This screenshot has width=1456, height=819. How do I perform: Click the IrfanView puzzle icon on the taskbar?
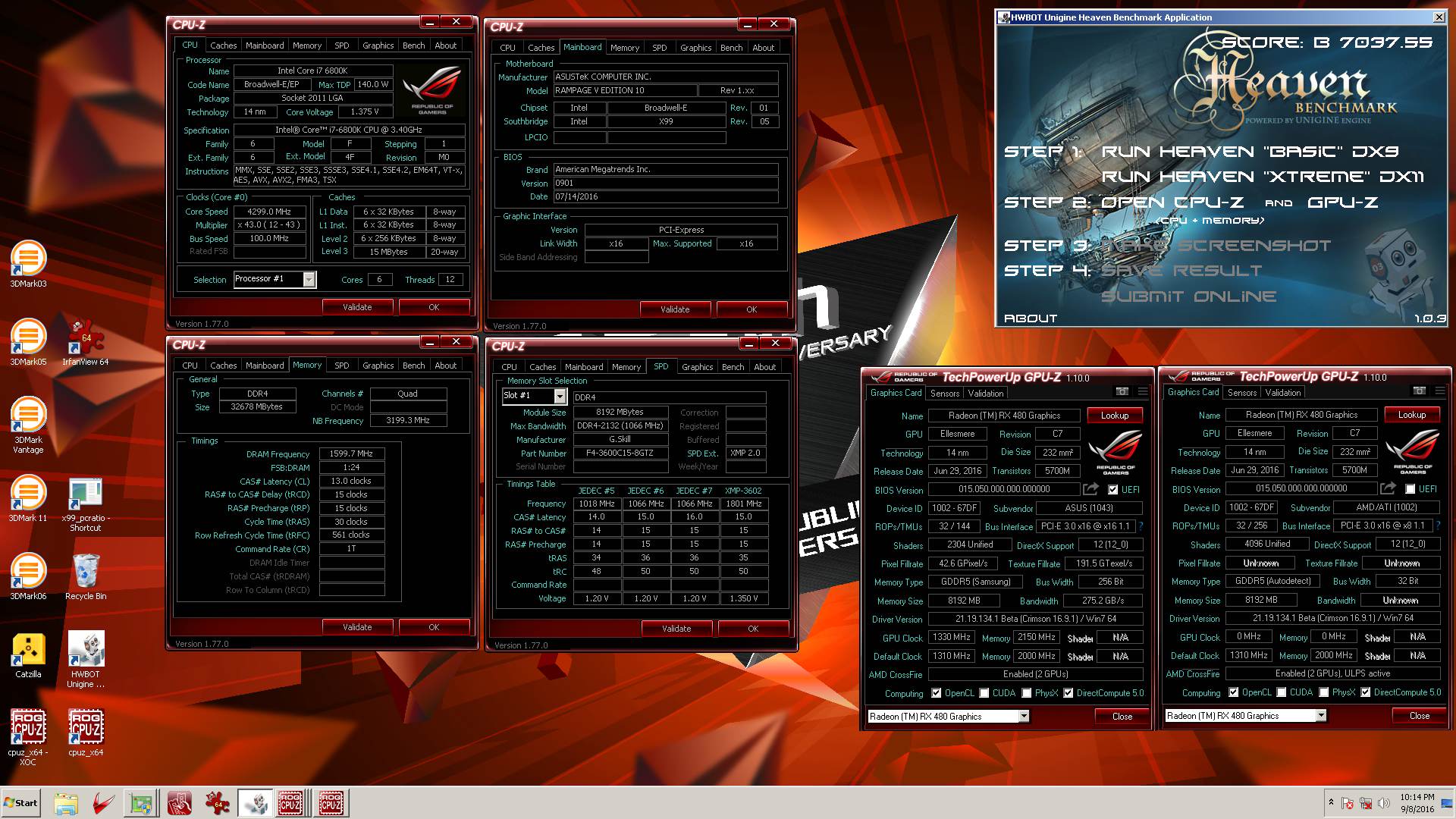[x=217, y=803]
